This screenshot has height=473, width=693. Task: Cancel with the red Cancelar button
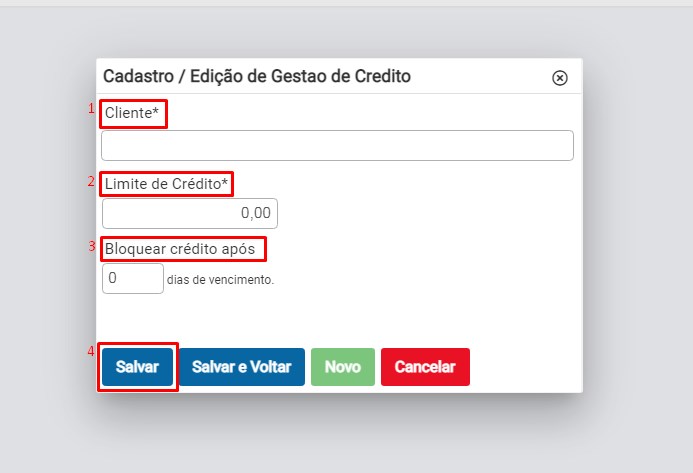click(x=425, y=367)
